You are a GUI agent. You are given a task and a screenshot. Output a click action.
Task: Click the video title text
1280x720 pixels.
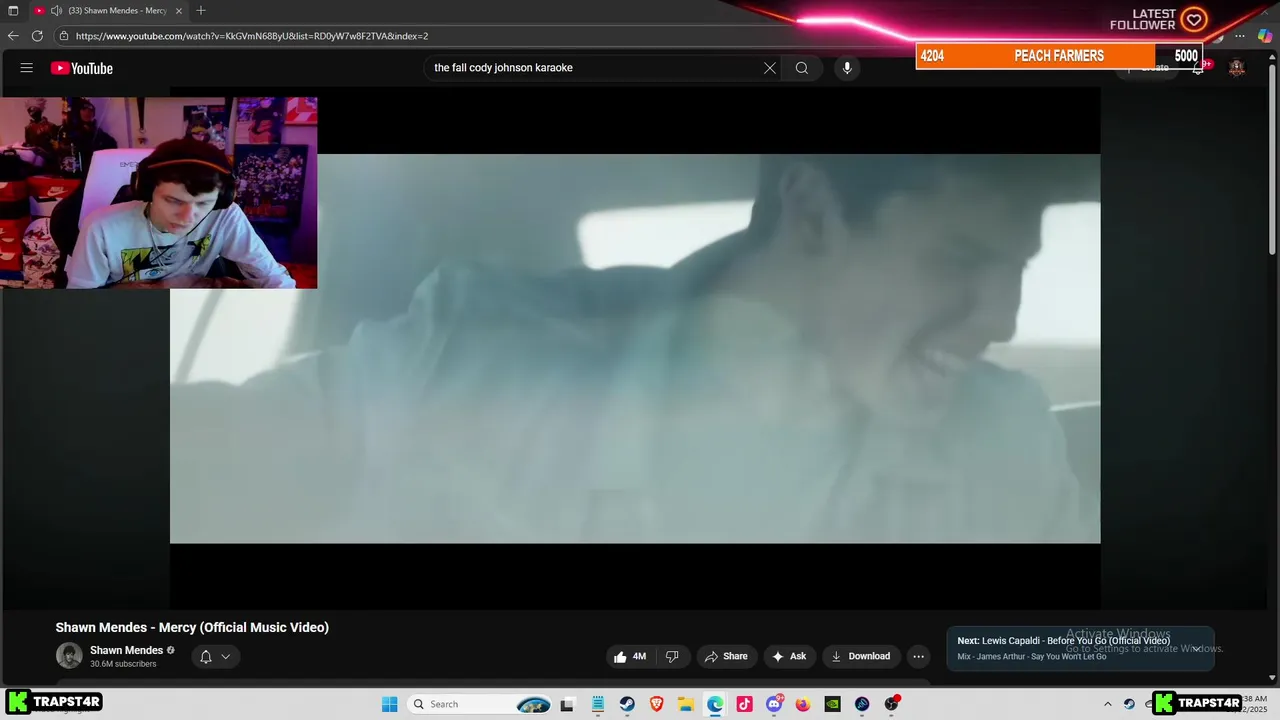192,627
